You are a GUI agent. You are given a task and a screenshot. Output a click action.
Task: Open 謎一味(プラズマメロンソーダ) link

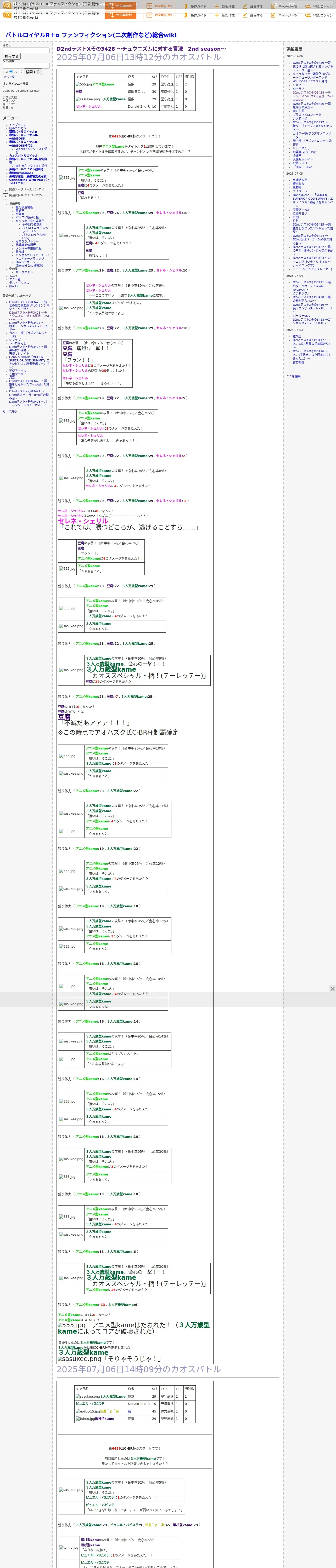click(312, 141)
